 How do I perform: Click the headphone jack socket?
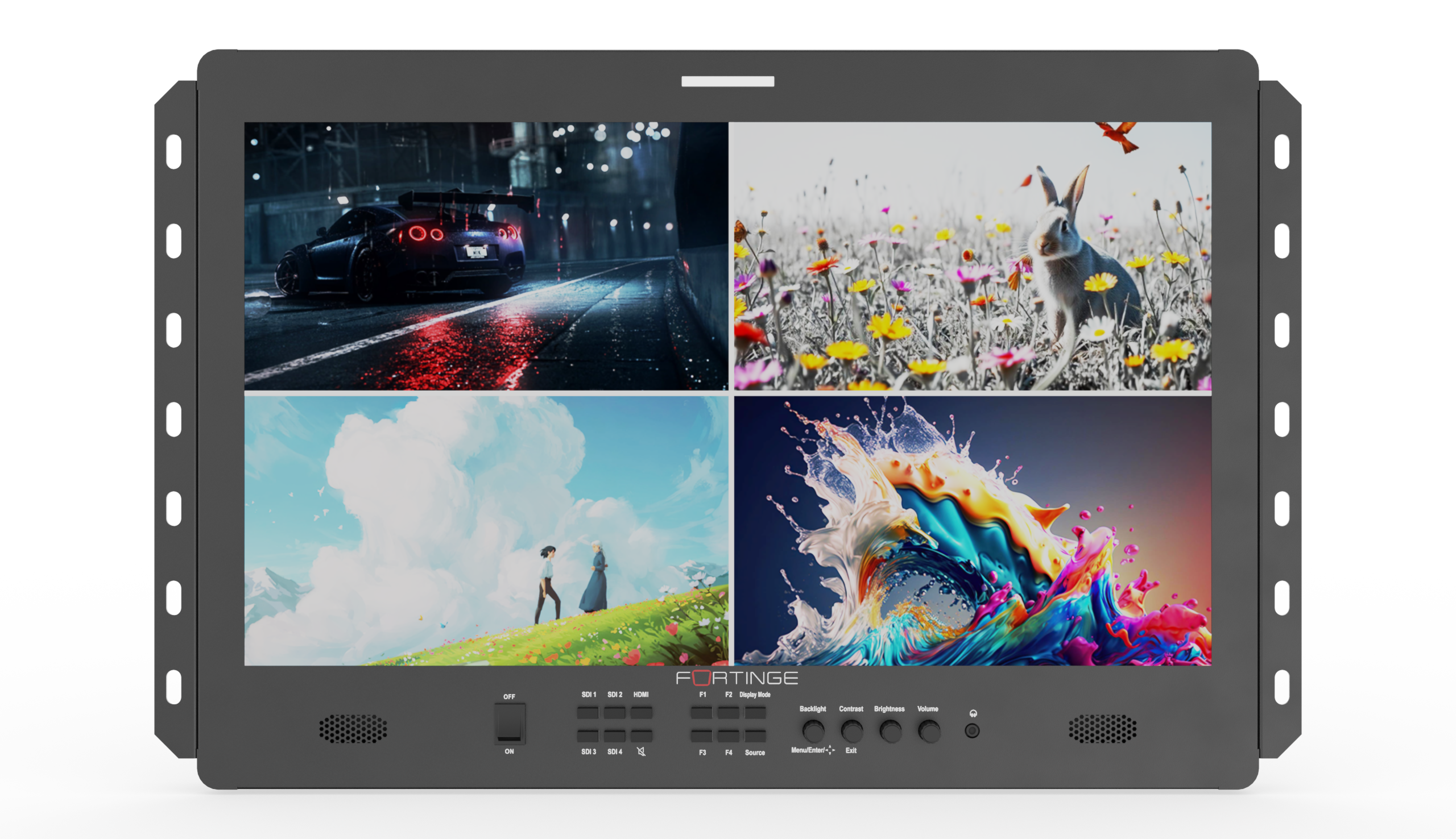(973, 731)
